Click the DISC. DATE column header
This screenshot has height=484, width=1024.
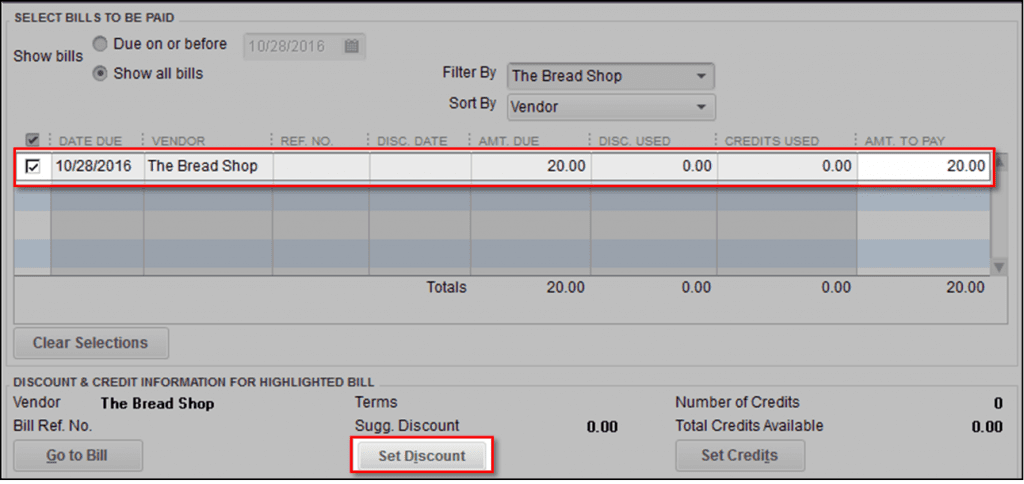coord(412,140)
